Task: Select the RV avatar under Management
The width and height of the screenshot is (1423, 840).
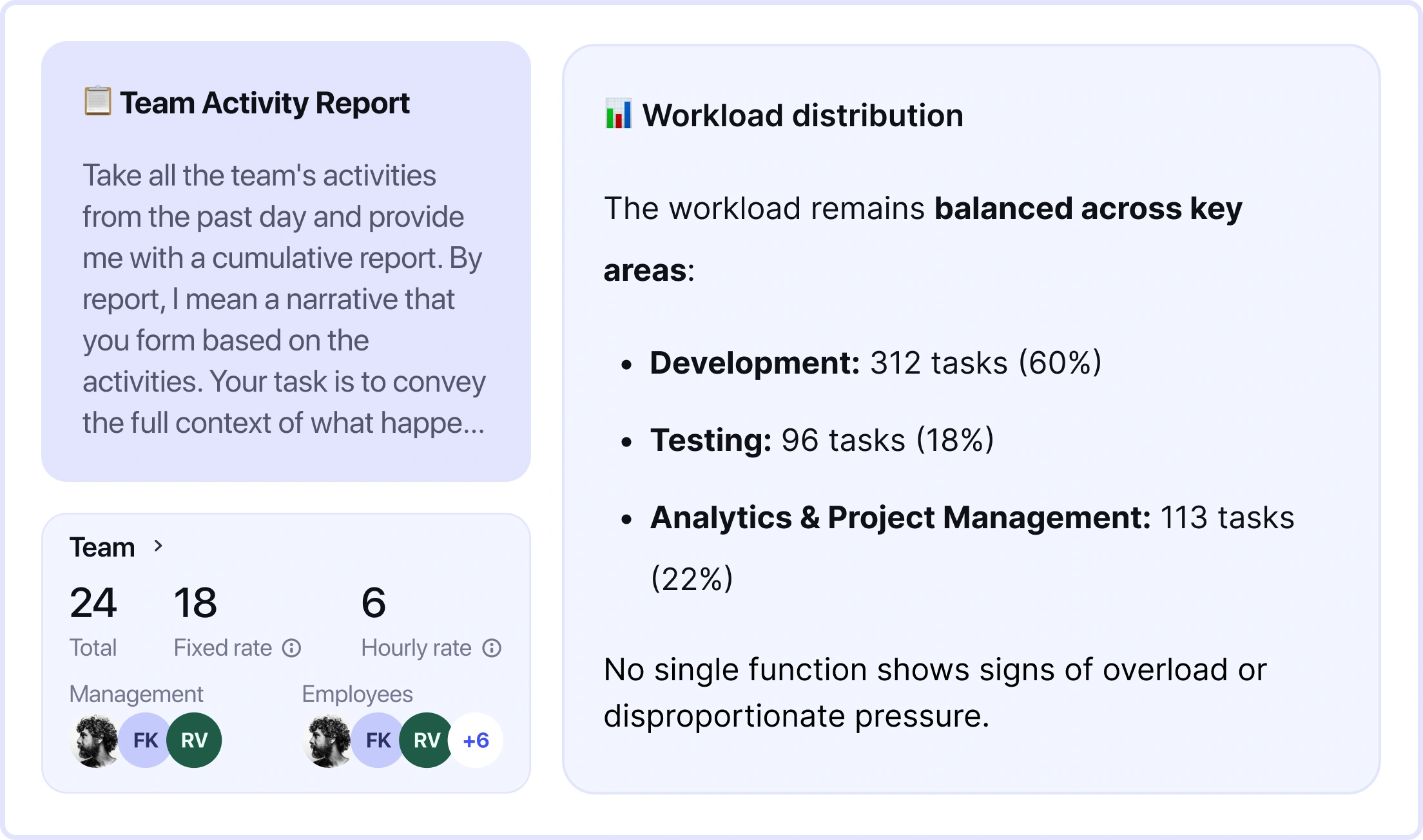Action: (x=195, y=740)
